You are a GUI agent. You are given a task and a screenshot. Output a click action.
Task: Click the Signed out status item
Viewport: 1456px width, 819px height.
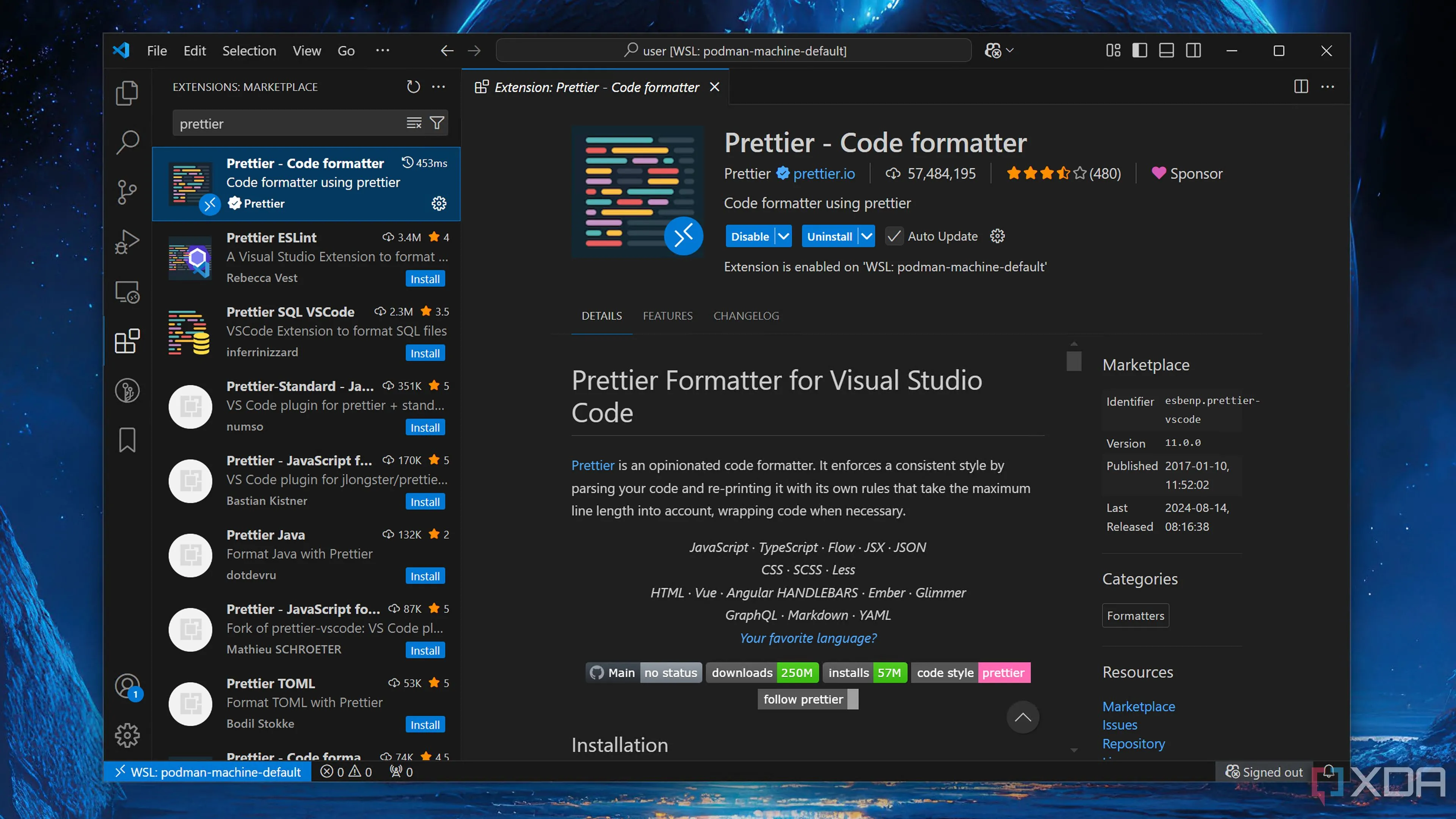pos(1264,772)
